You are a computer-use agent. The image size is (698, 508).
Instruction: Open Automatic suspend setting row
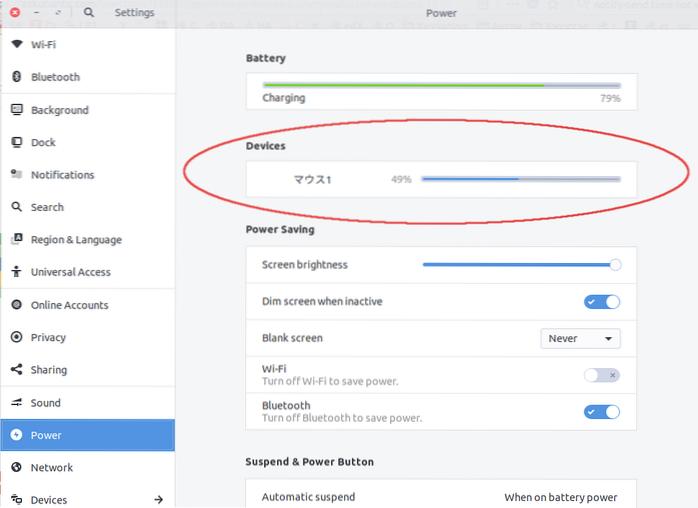click(440, 496)
